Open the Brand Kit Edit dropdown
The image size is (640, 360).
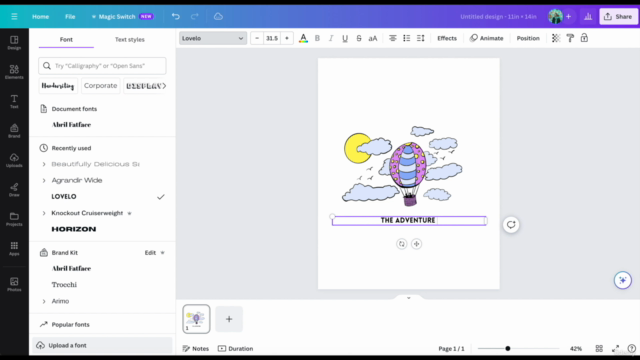(x=154, y=253)
